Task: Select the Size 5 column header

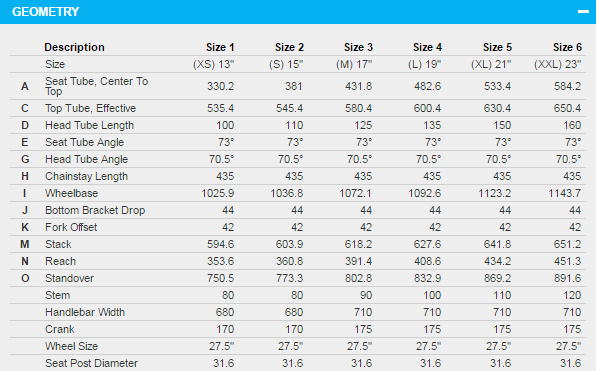Action: (497, 47)
